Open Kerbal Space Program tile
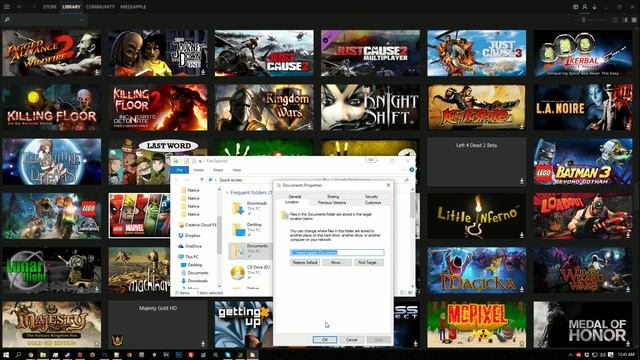This screenshot has height=360, width=640. click(x=583, y=53)
